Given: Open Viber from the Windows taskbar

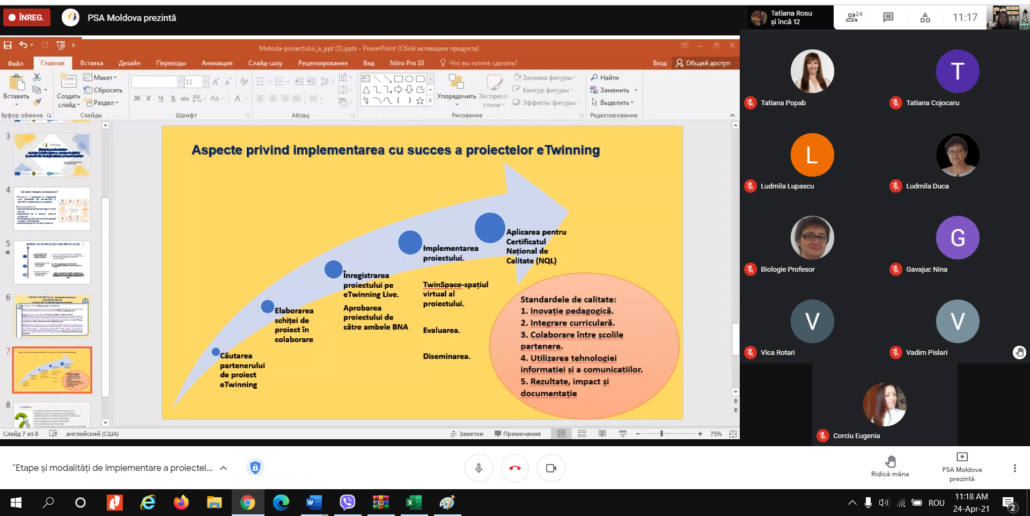Looking at the screenshot, I should coord(347,502).
